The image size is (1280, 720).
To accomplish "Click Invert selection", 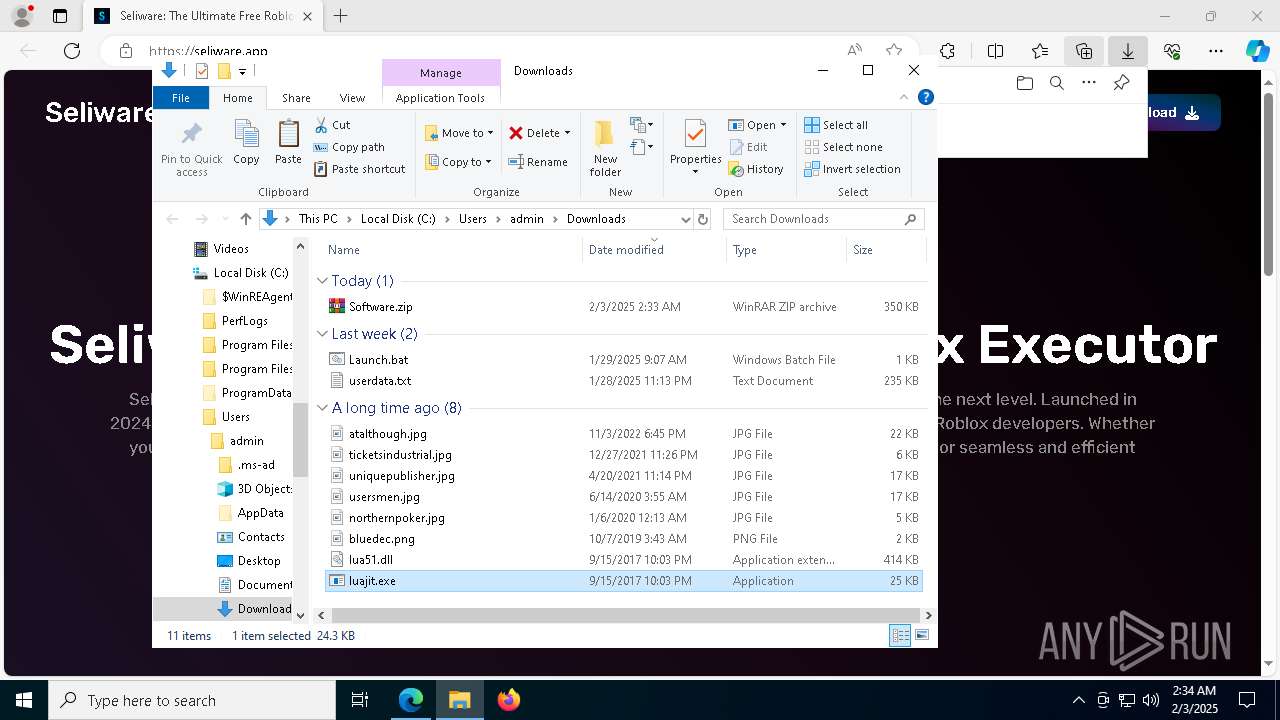I will [852, 169].
